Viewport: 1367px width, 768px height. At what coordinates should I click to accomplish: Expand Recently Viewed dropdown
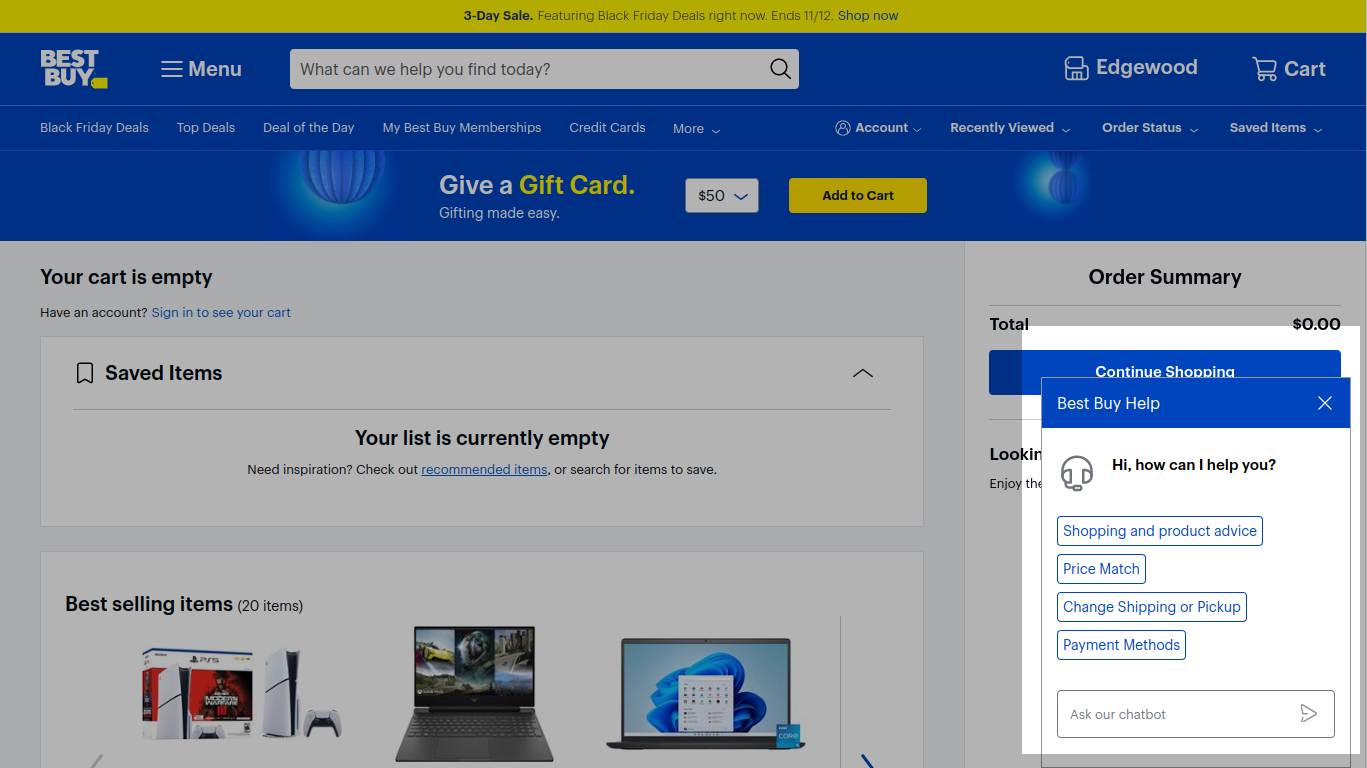pos(1010,128)
